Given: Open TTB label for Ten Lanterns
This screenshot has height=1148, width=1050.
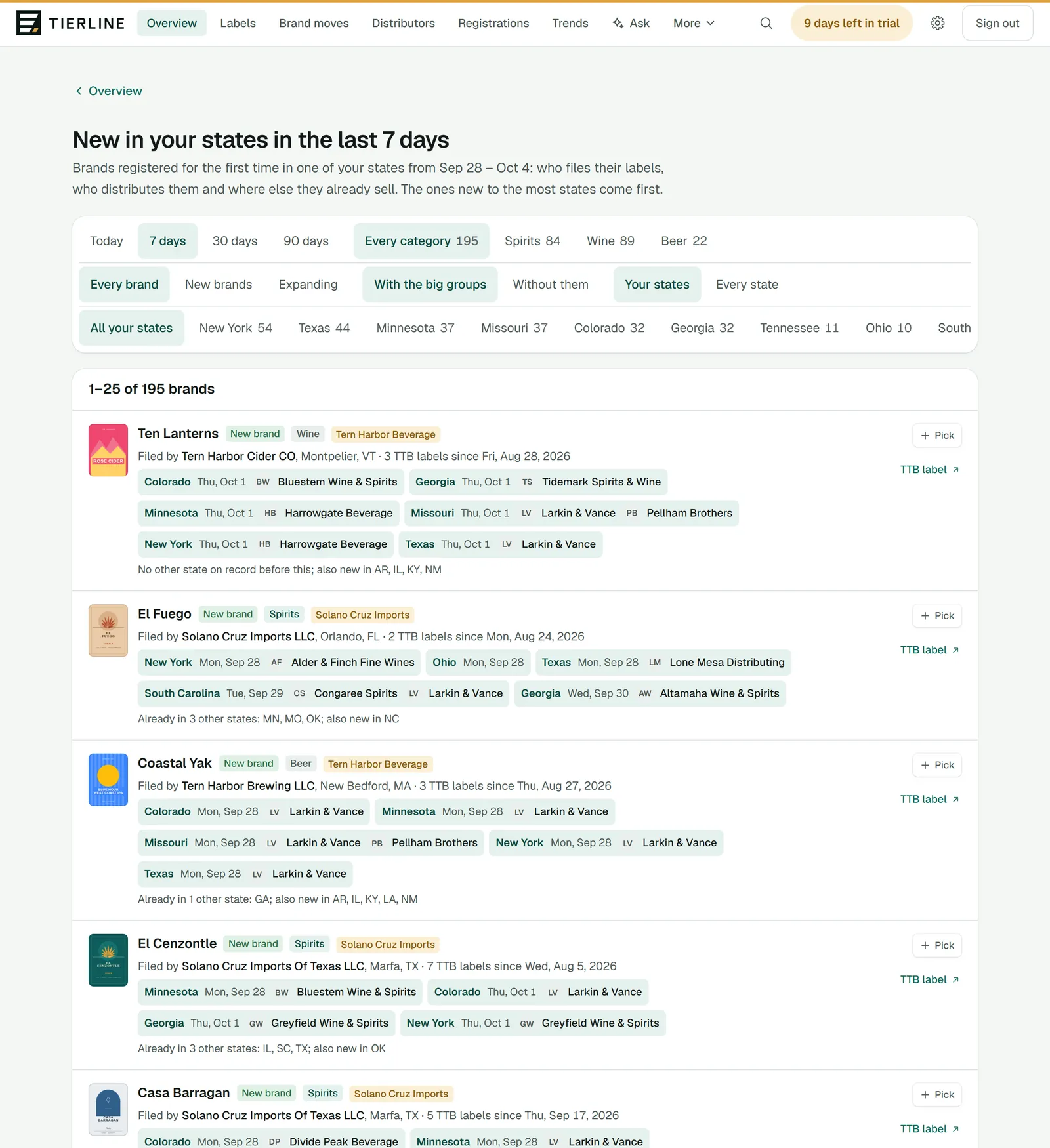Looking at the screenshot, I should 930,470.
